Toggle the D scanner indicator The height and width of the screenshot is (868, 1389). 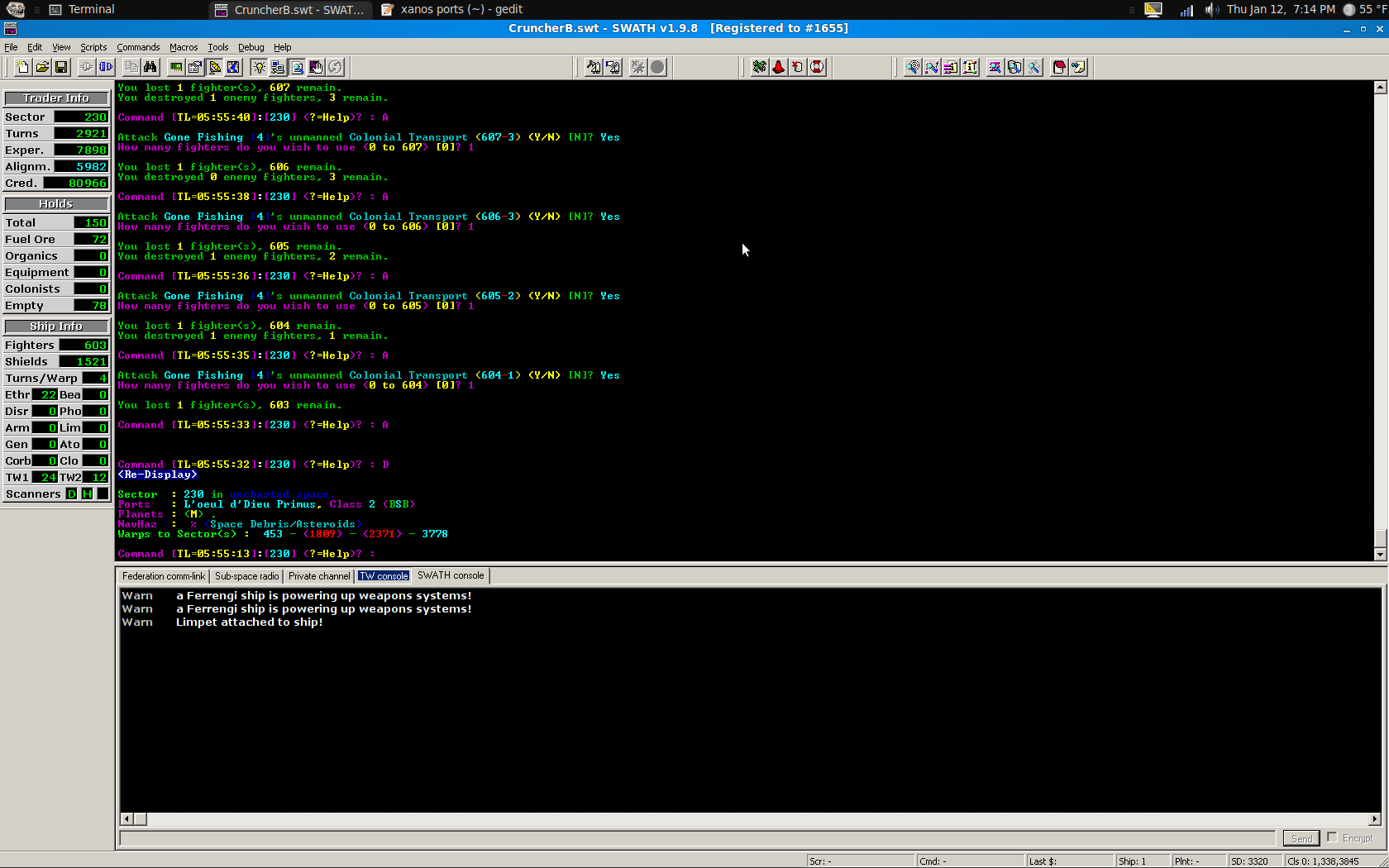[x=72, y=494]
